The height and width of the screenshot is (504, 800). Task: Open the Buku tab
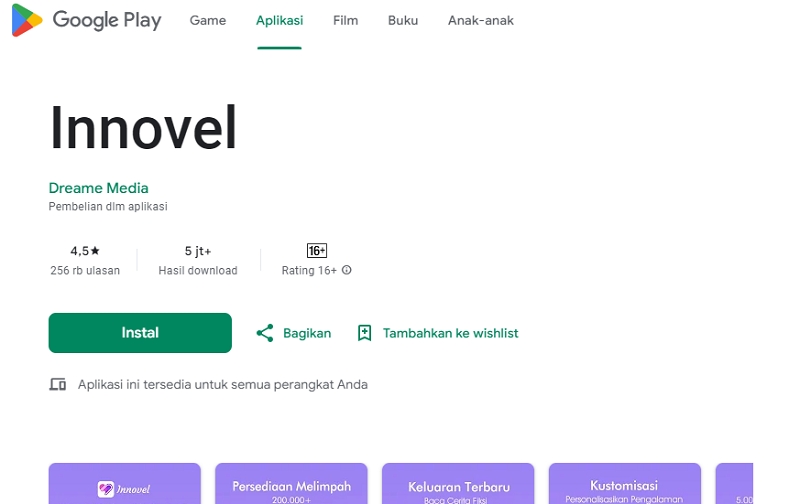click(403, 20)
